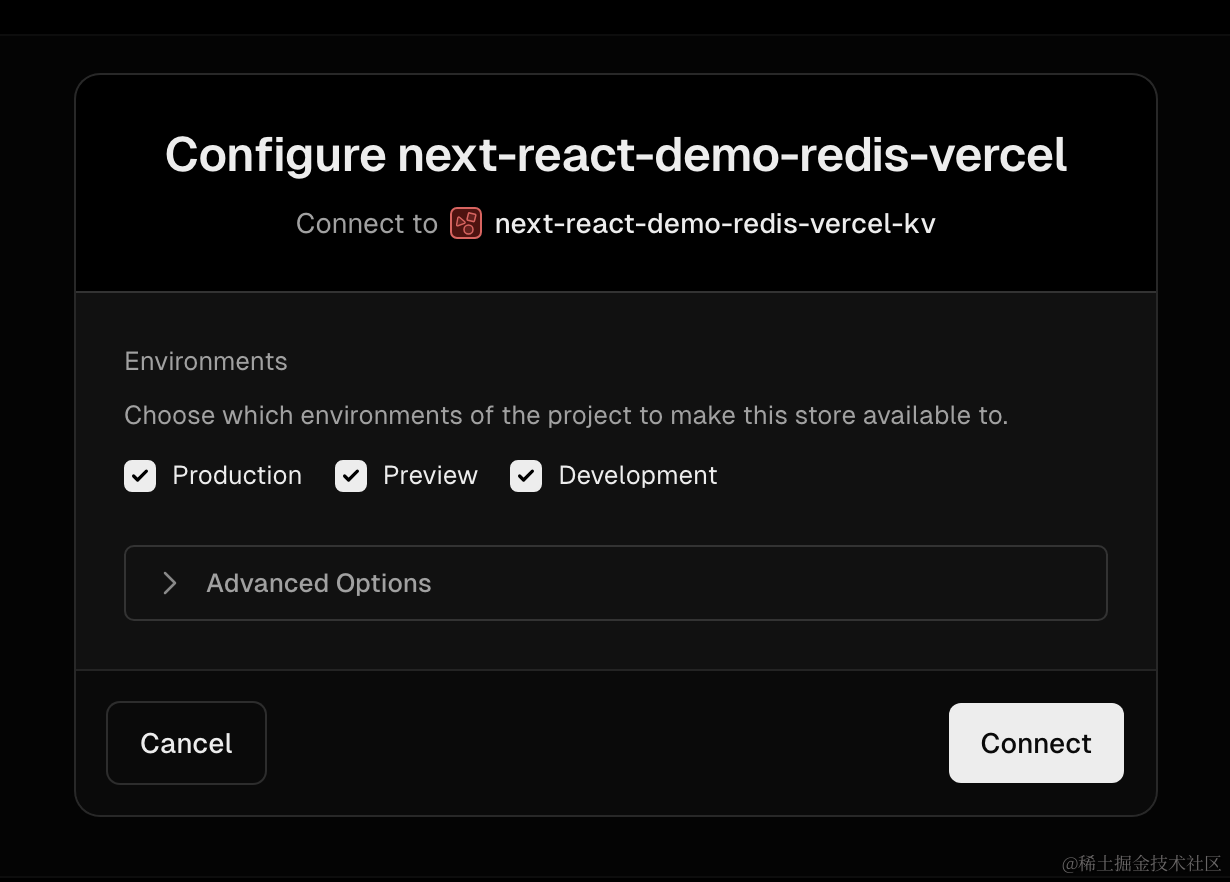Click the 'Choose which environments' description text

(x=566, y=415)
